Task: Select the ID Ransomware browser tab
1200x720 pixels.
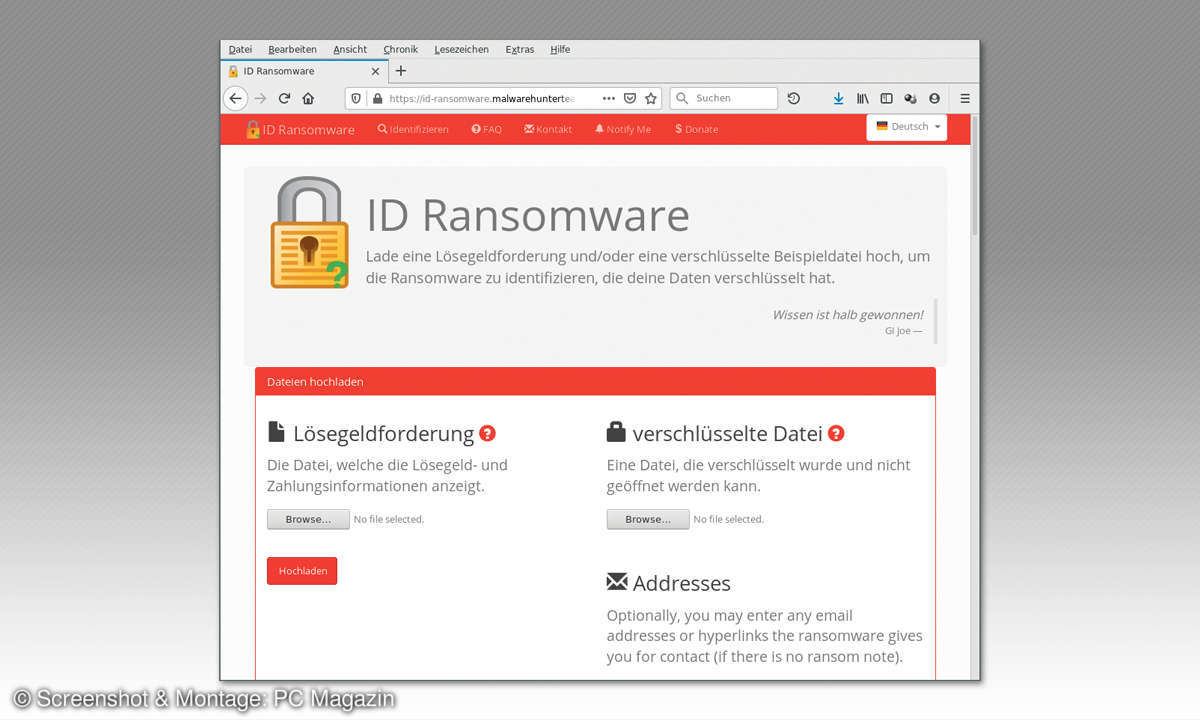Action: click(x=305, y=71)
